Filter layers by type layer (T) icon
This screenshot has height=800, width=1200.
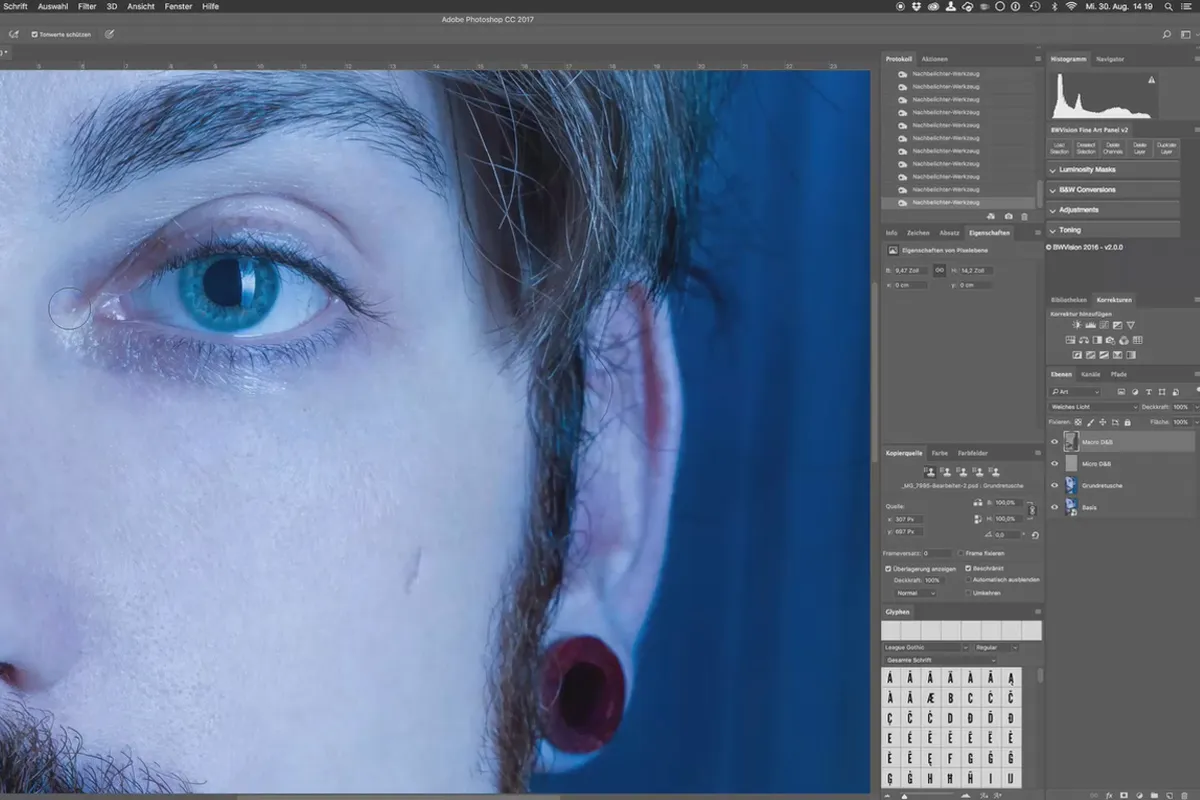point(1148,391)
